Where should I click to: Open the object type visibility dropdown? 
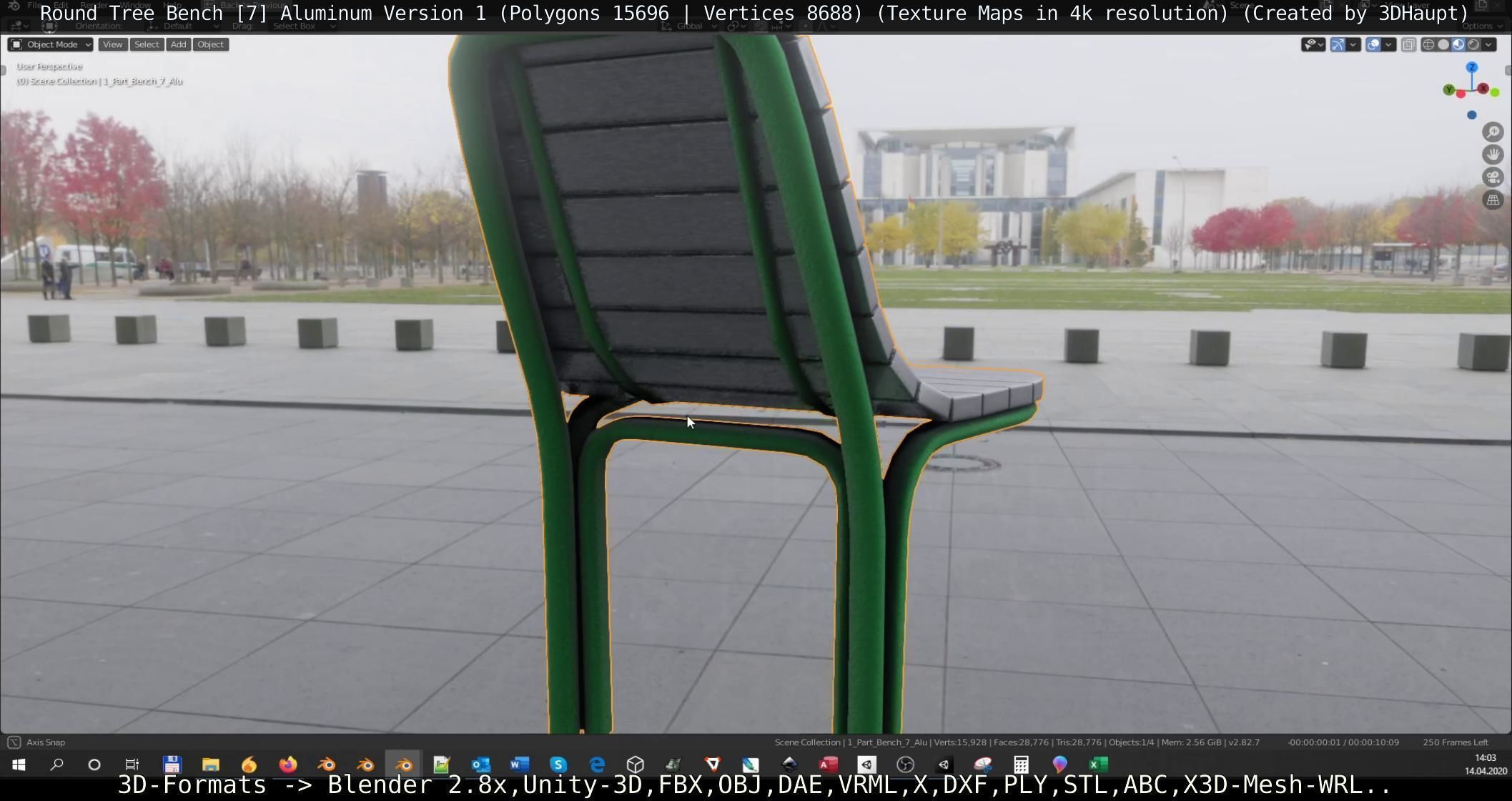click(x=1313, y=44)
